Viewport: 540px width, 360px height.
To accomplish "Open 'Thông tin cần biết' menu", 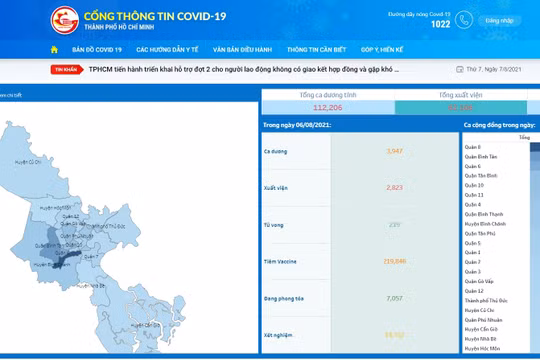I will [x=316, y=50].
